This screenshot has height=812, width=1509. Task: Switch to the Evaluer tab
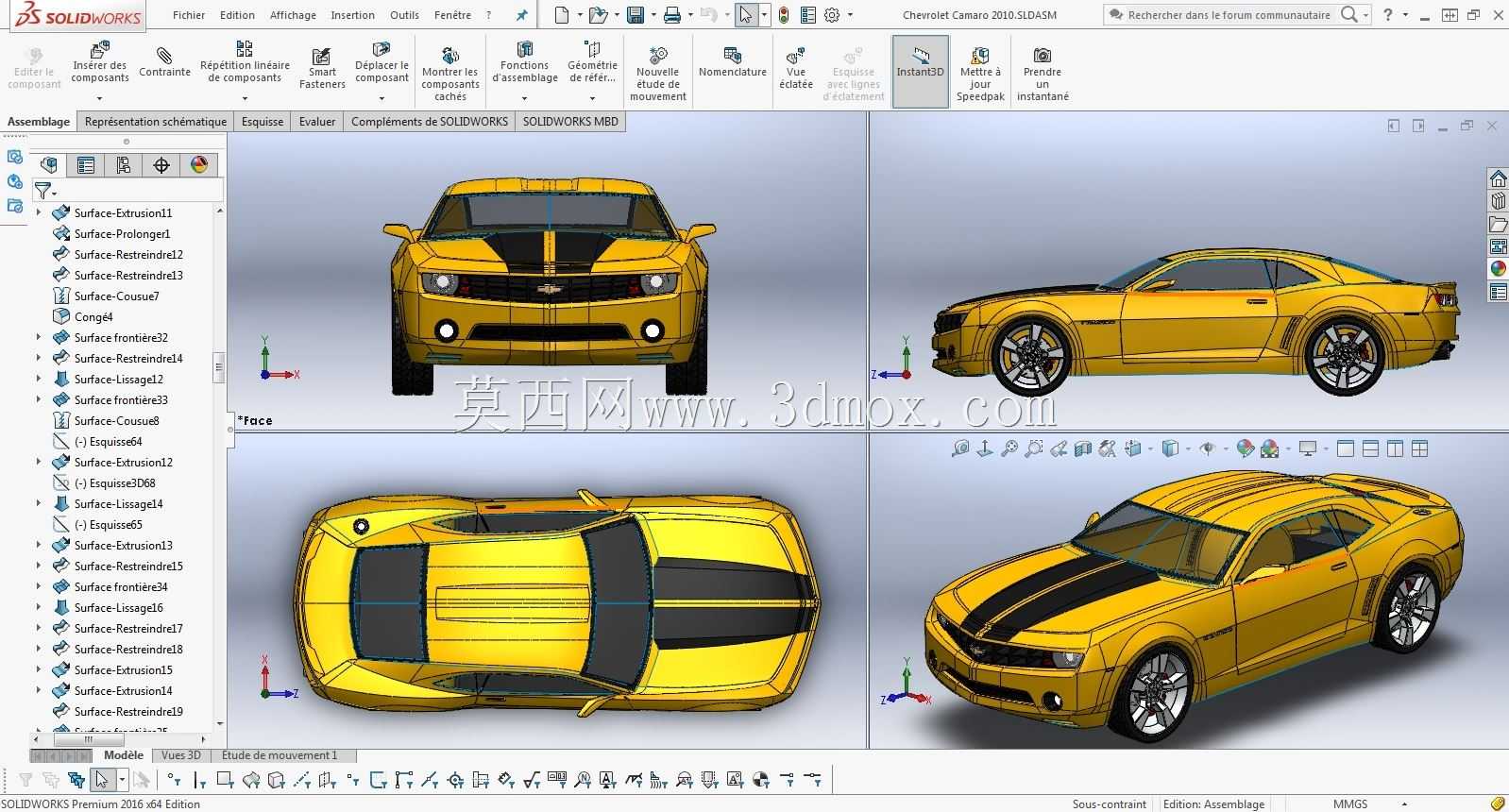pyautogui.click(x=317, y=122)
